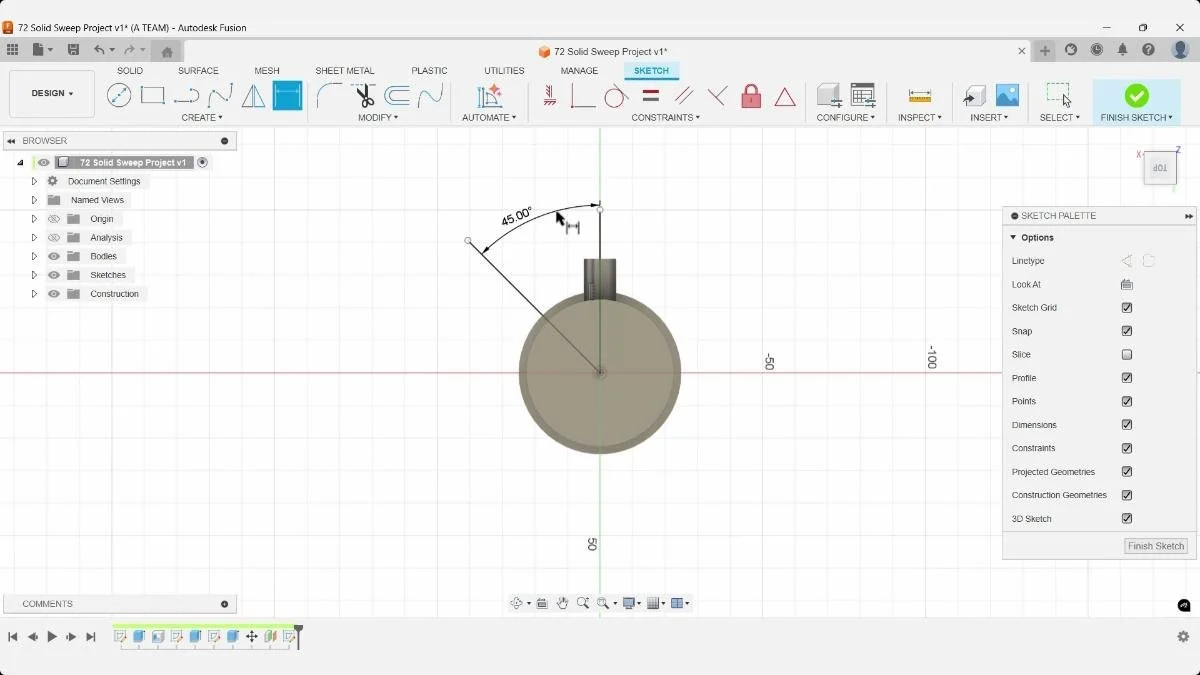
Task: Click the Insert Derive icon
Action: pyautogui.click(x=974, y=95)
